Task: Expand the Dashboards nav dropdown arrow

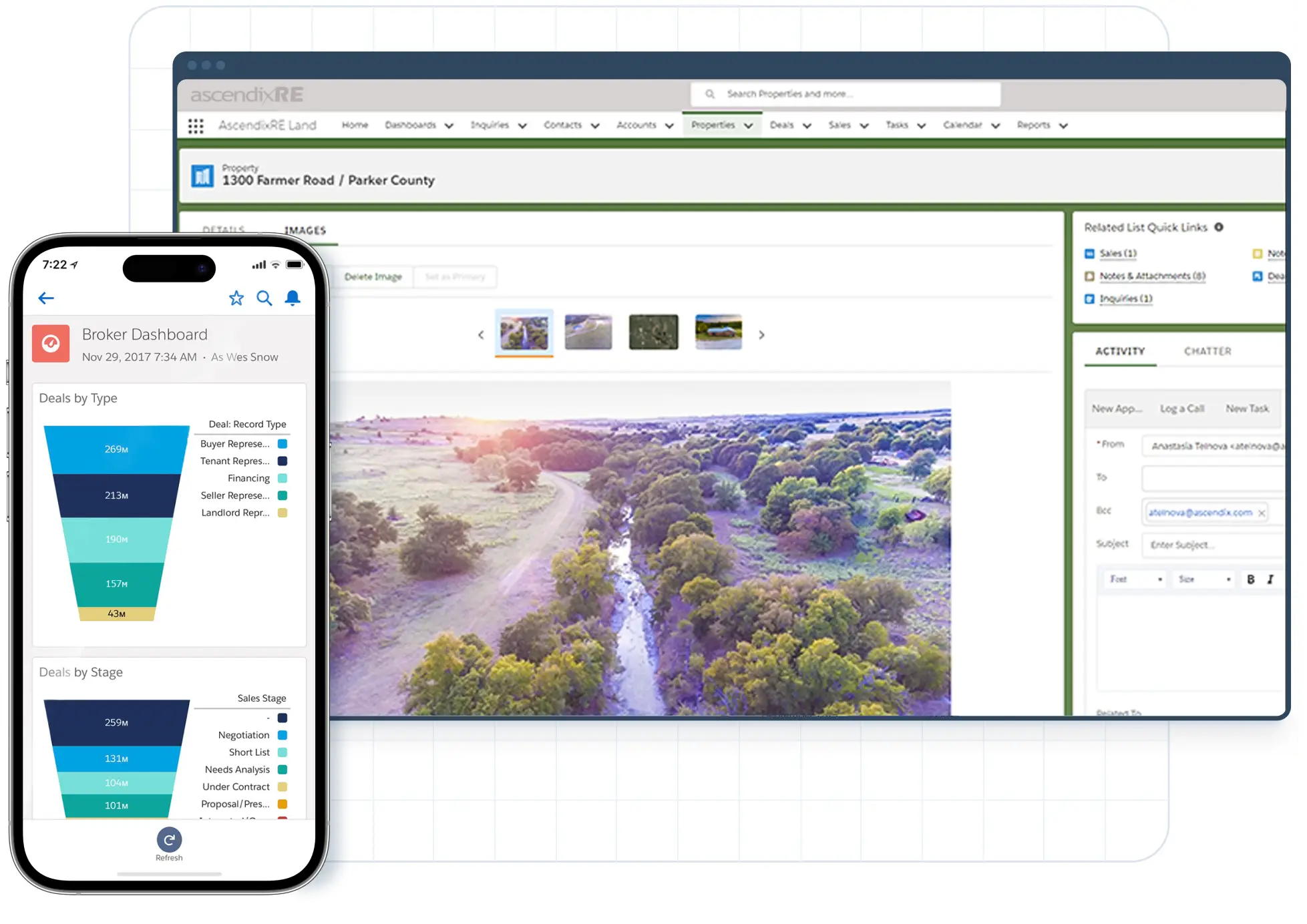Action: tap(449, 126)
